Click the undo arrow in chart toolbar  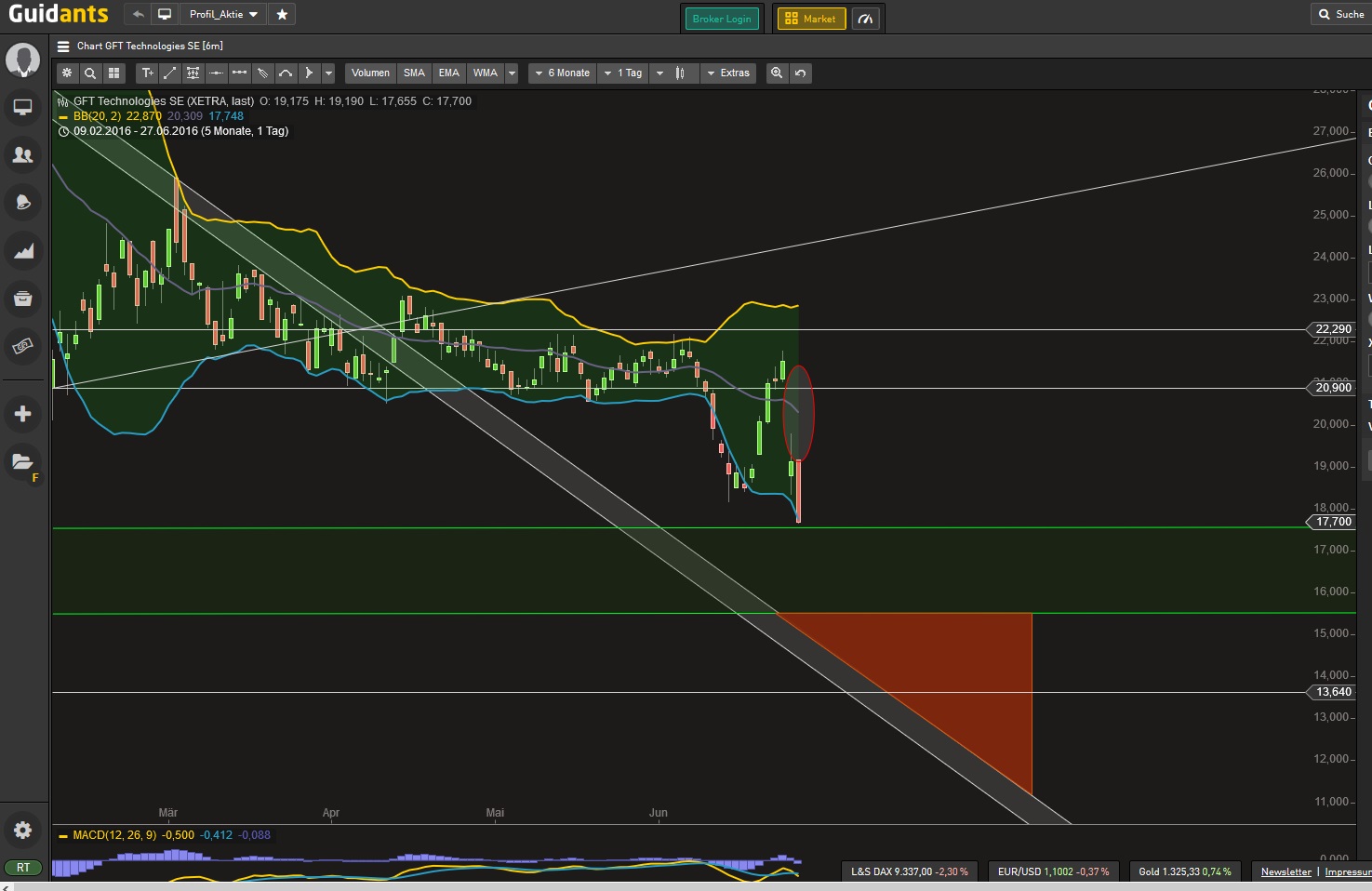[x=800, y=73]
